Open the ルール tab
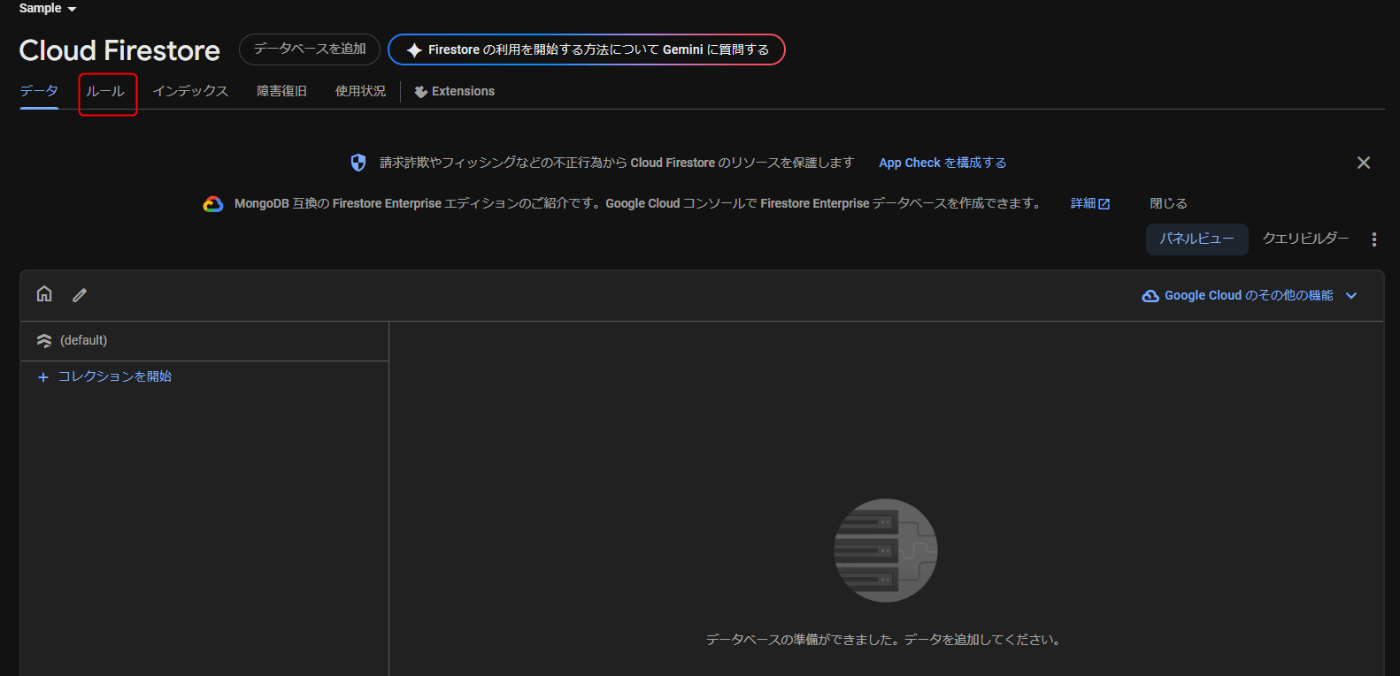The height and width of the screenshot is (676, 1400). (105, 91)
